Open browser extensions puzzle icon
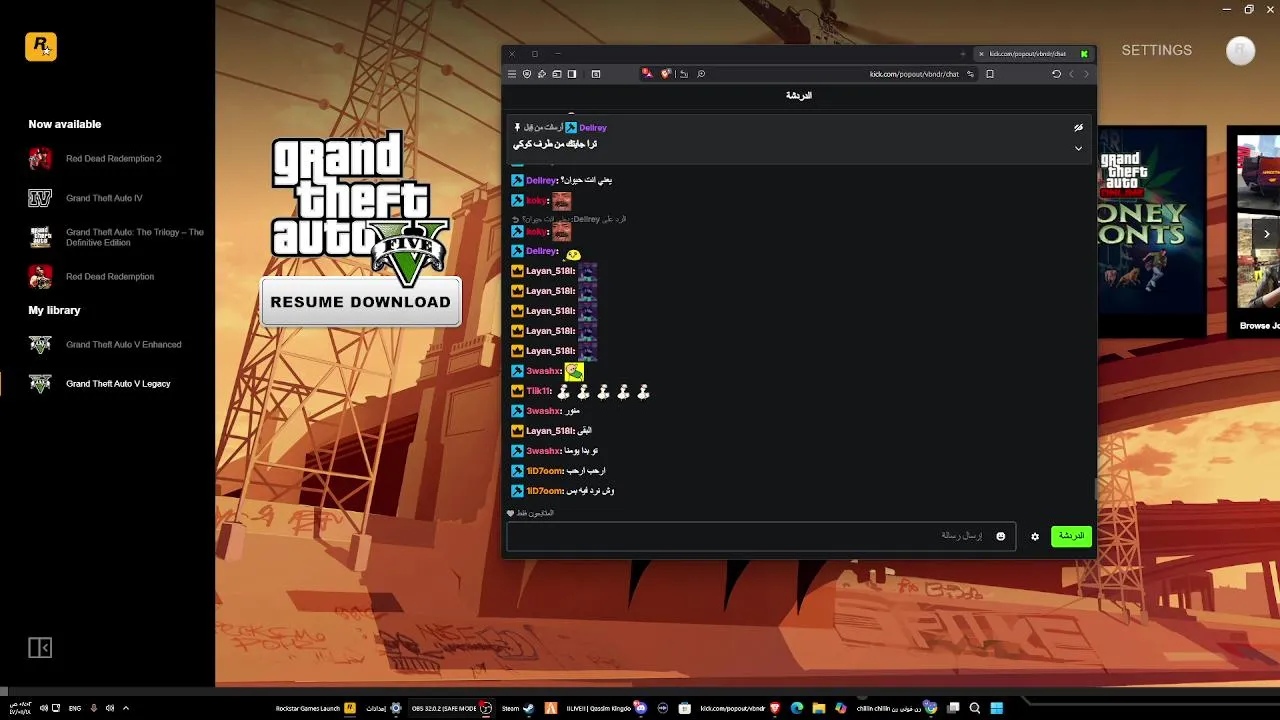Screen dimensions: 1280x720 coord(542,74)
